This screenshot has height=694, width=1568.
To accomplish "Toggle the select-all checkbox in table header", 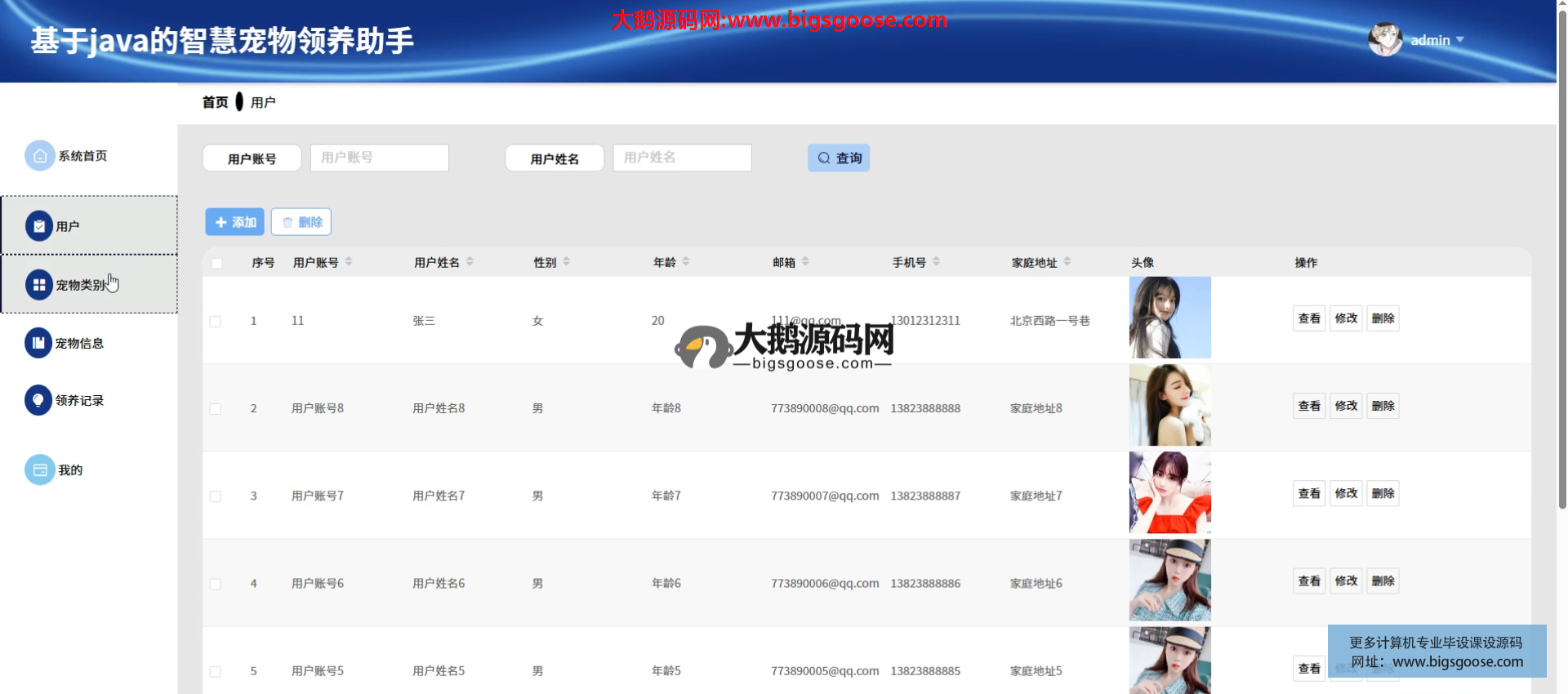I will tap(216, 263).
